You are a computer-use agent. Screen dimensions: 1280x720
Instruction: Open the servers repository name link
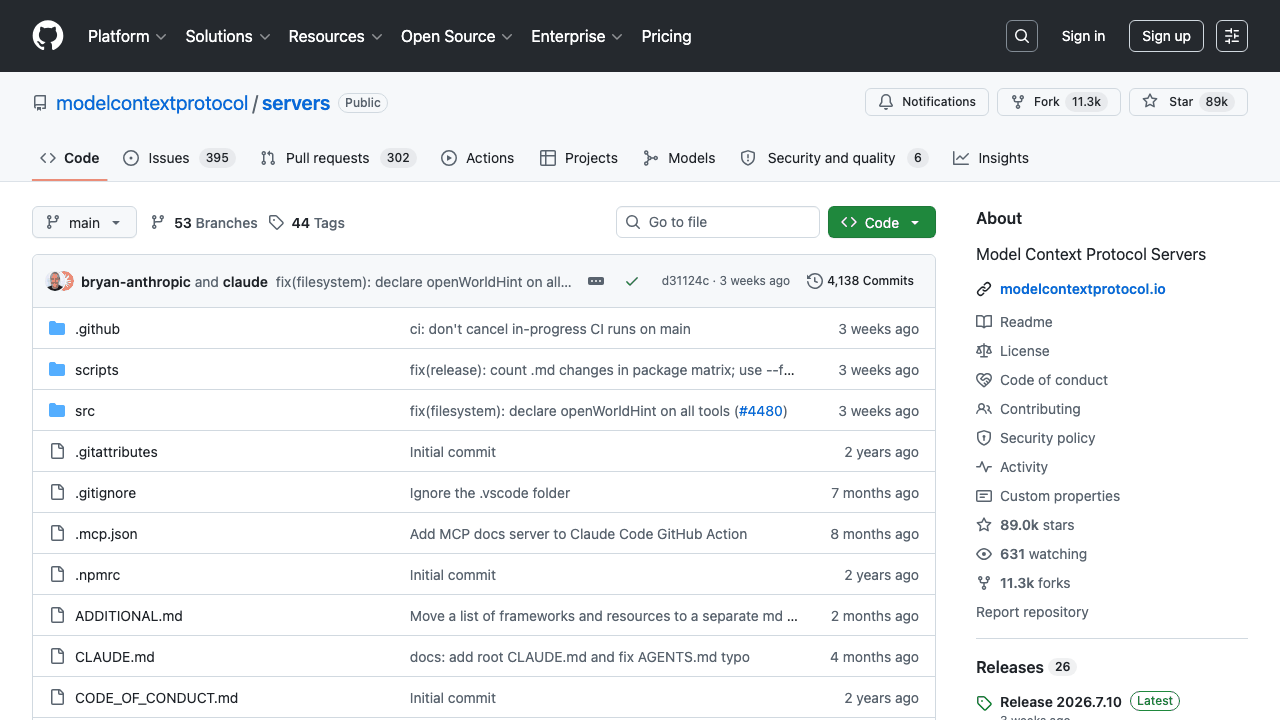(x=296, y=103)
